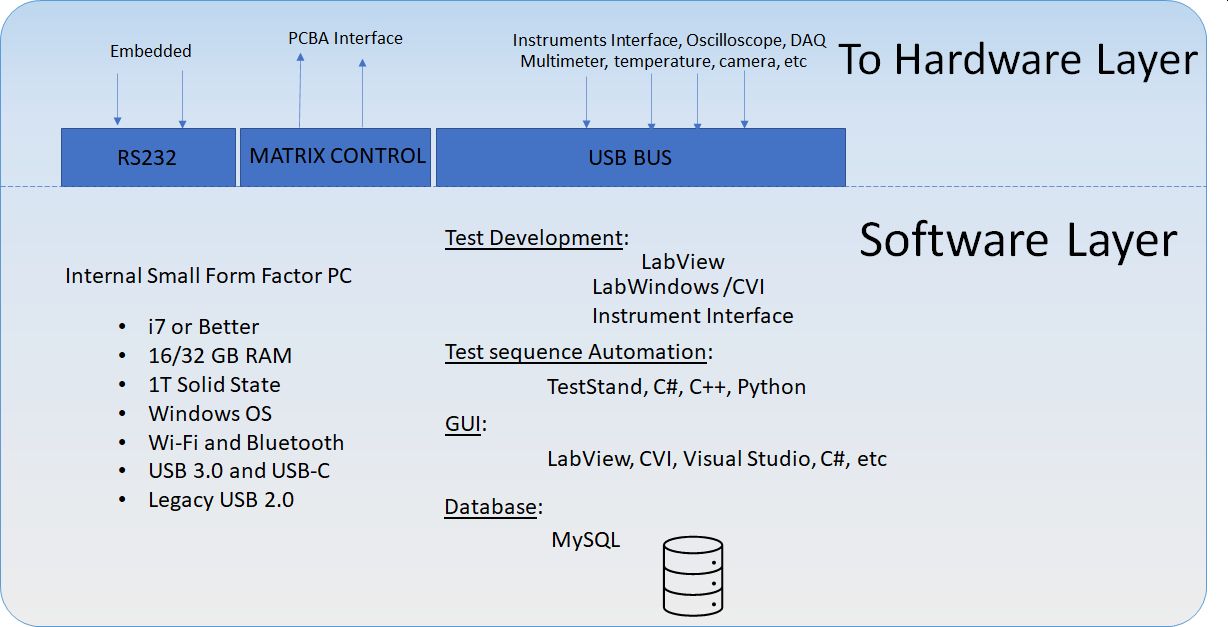The width and height of the screenshot is (1228, 627).
Task: Click the MySQL text label
Action: [585, 540]
